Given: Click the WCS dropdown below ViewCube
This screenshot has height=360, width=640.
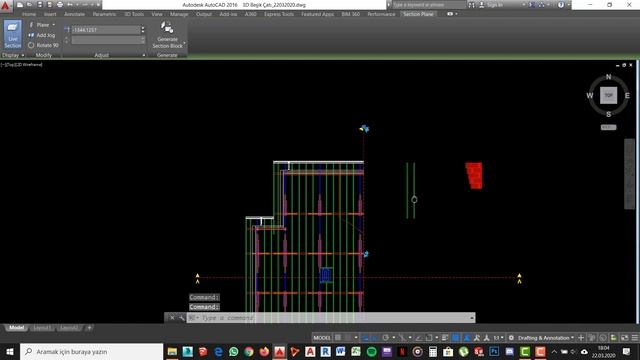Looking at the screenshot, I should click(x=608, y=127).
